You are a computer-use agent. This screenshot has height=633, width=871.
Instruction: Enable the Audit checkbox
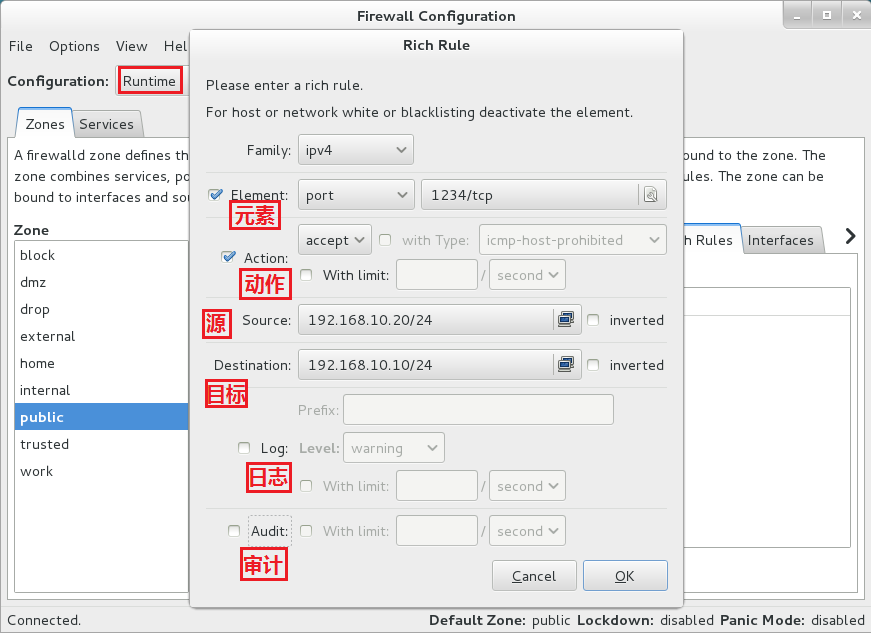coord(234,531)
